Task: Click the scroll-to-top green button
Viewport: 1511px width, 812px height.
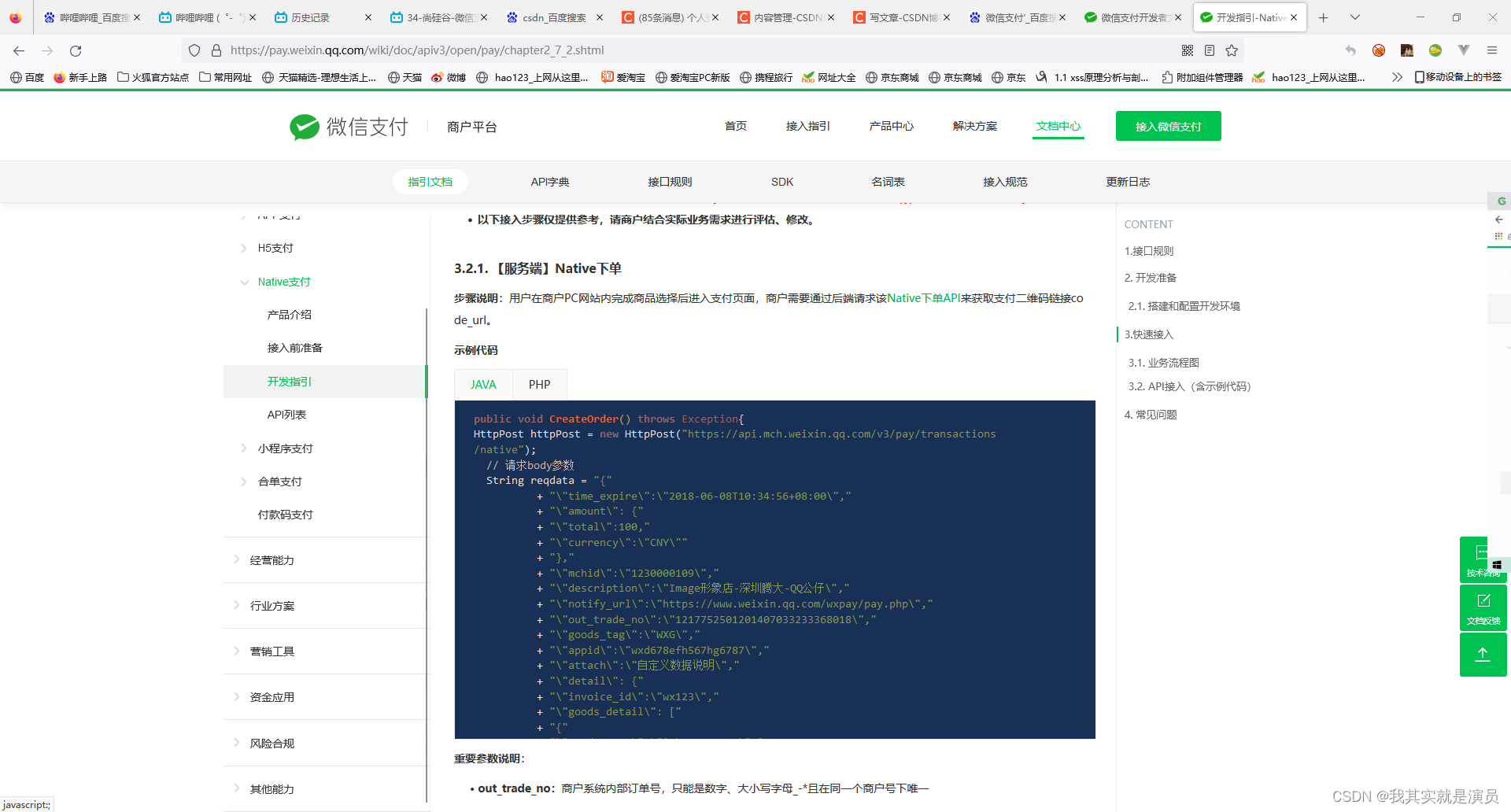Action: 1483,655
